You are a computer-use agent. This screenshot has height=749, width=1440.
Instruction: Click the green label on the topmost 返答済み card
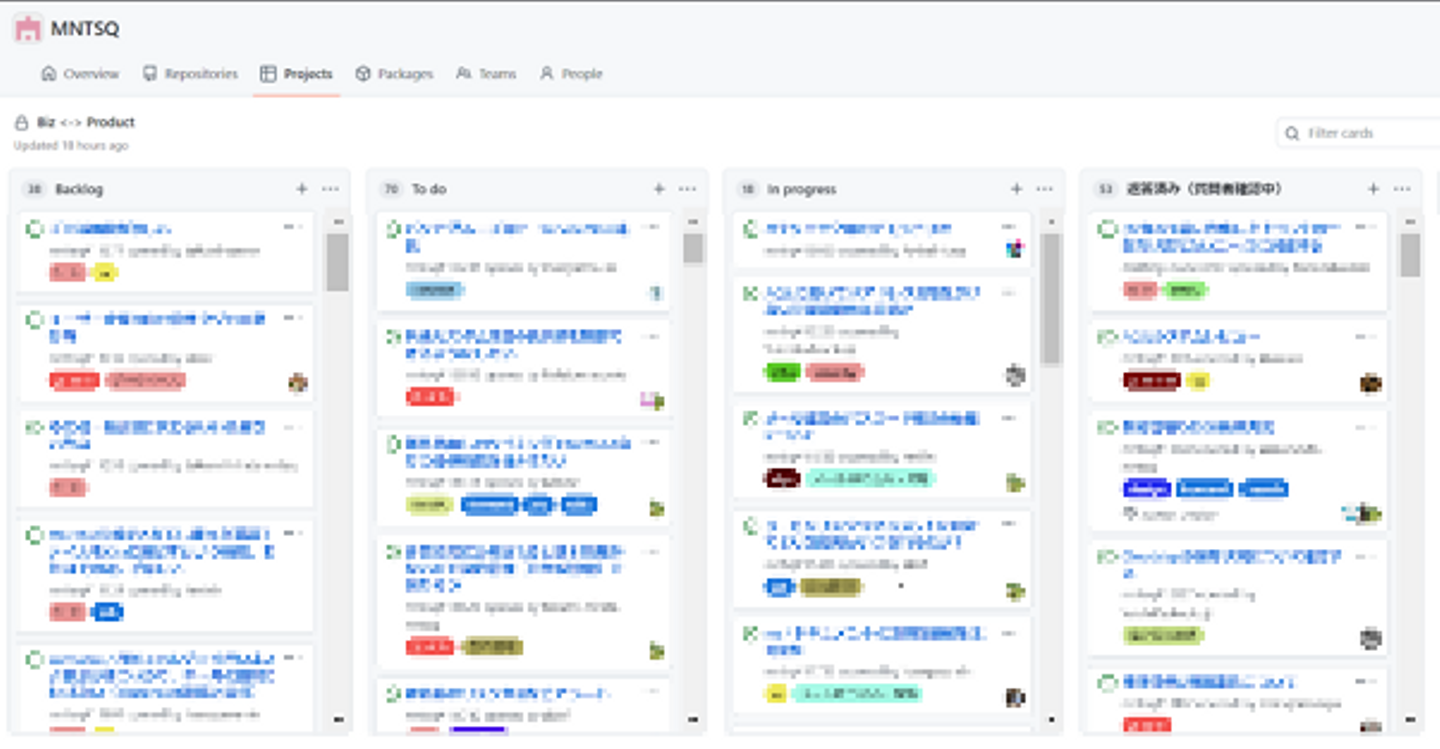coord(1185,290)
